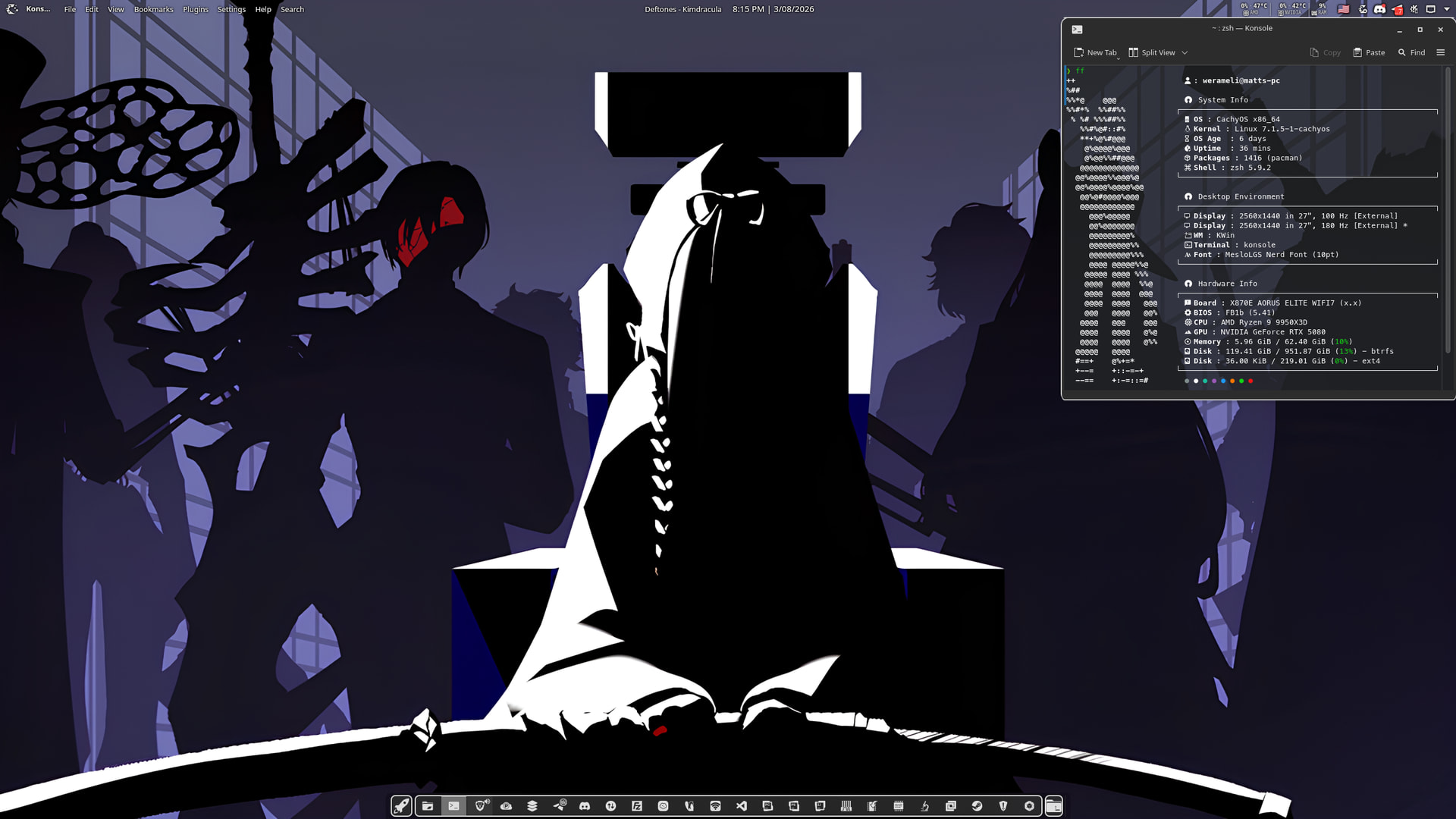Open the file manager from dock
The height and width of the screenshot is (819, 1456).
pyautogui.click(x=428, y=806)
